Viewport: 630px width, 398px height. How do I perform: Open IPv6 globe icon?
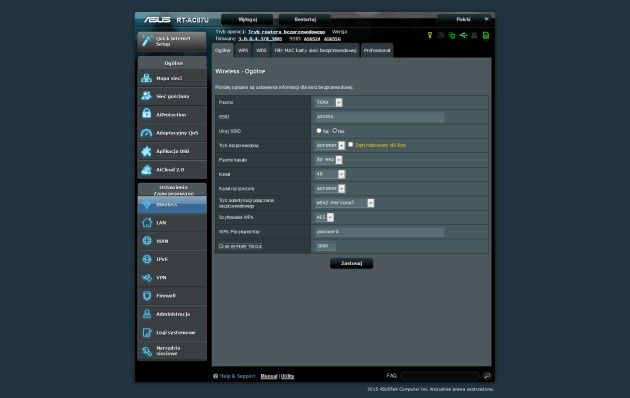coord(147,259)
